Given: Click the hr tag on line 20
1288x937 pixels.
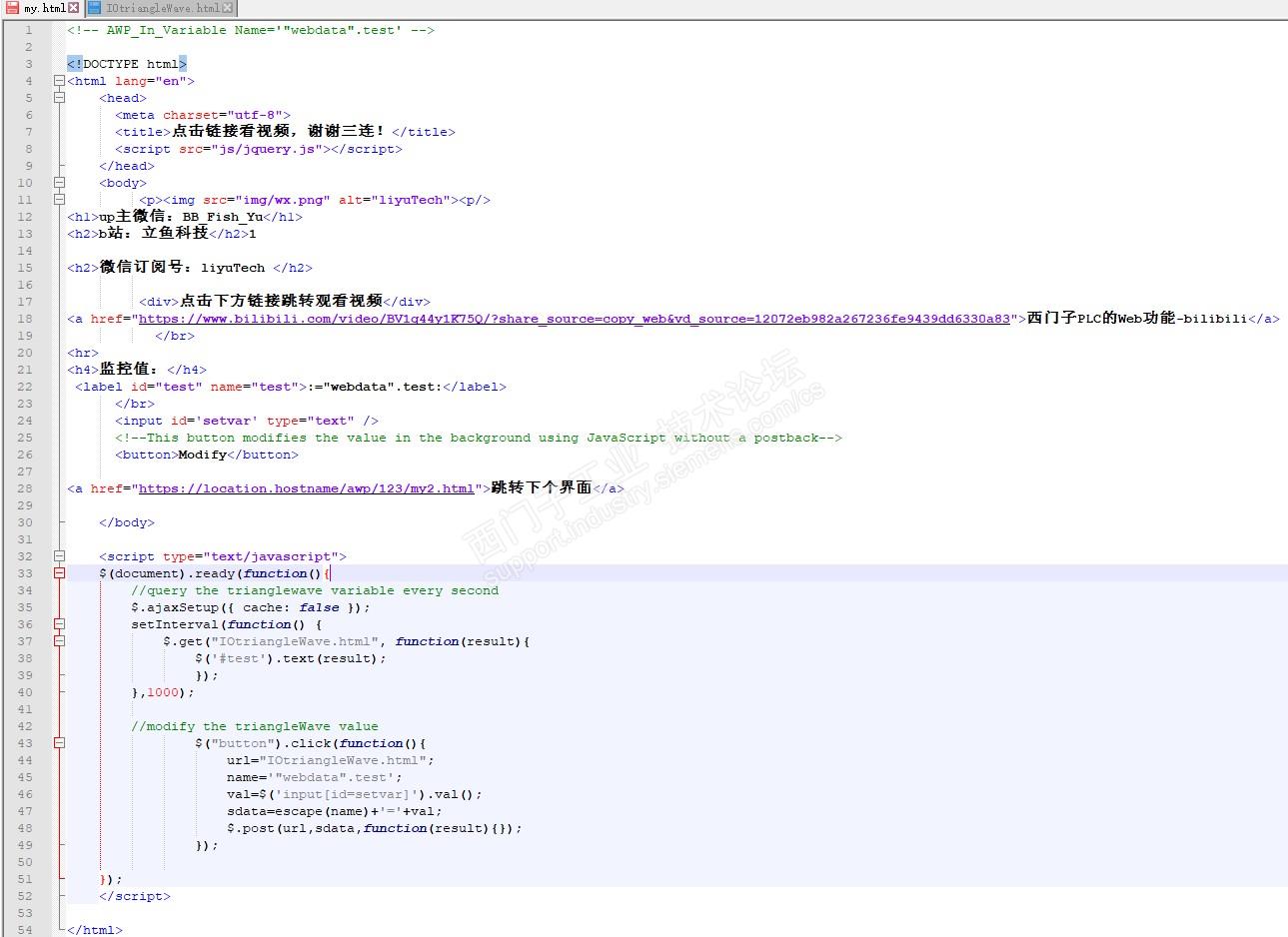Looking at the screenshot, I should coord(83,353).
